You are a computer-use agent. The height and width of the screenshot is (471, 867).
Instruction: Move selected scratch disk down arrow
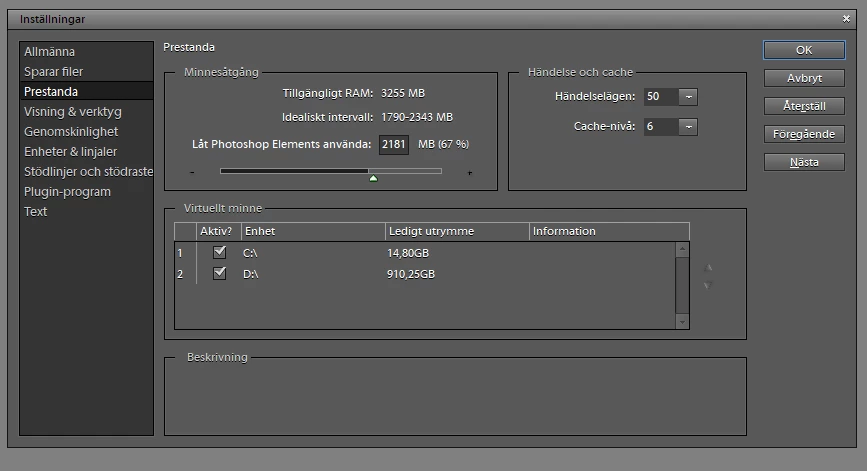[708, 285]
